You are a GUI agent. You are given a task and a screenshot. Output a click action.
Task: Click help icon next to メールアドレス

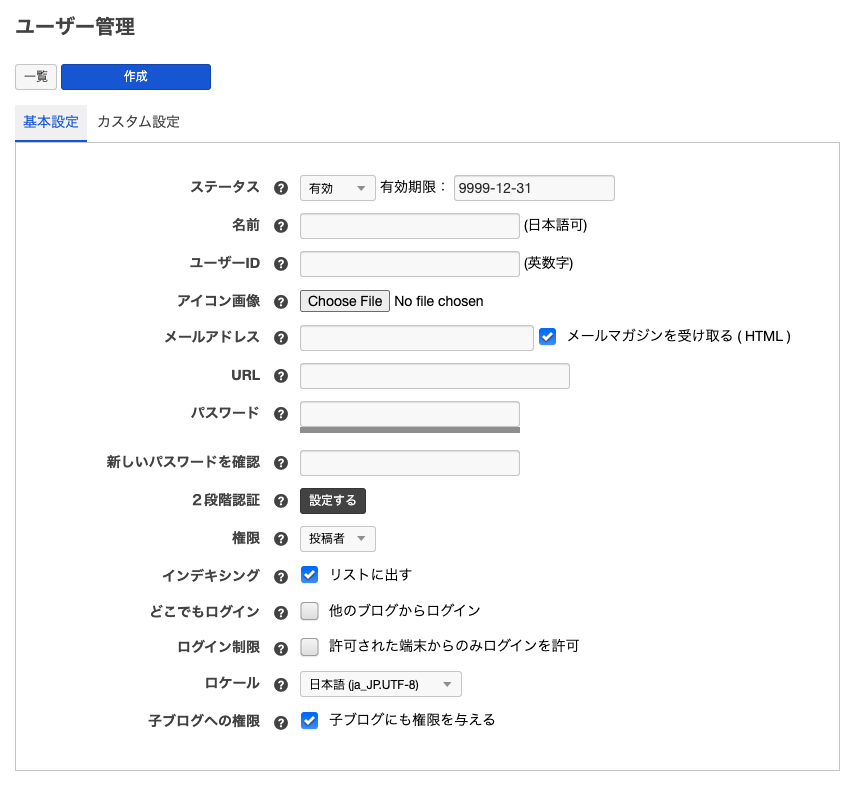(281, 338)
